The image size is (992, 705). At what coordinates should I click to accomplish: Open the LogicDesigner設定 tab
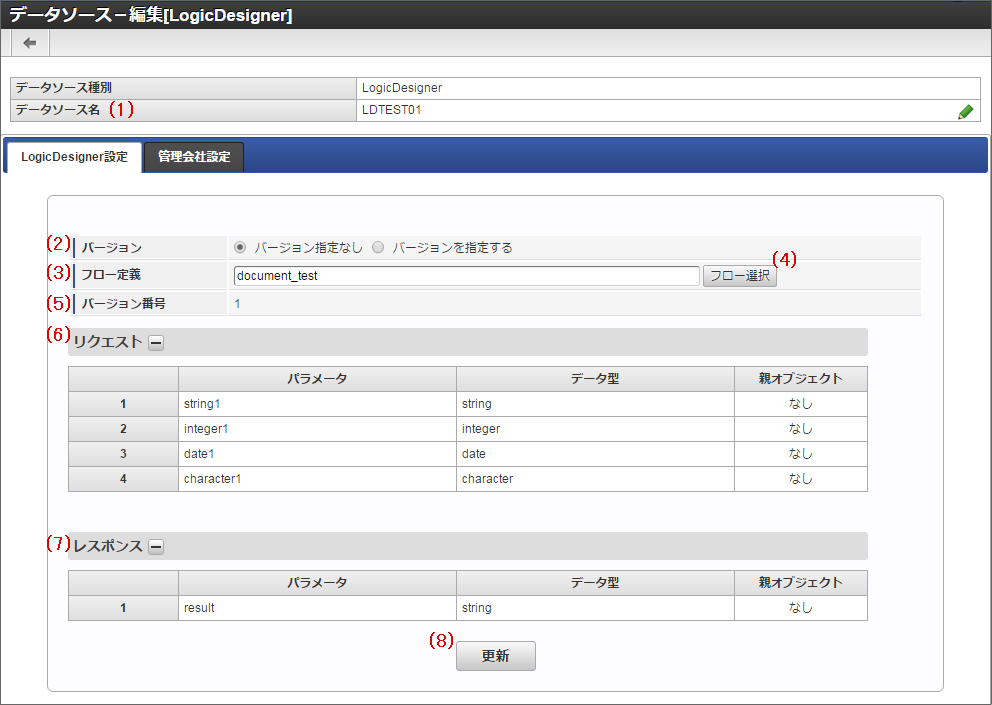point(74,157)
